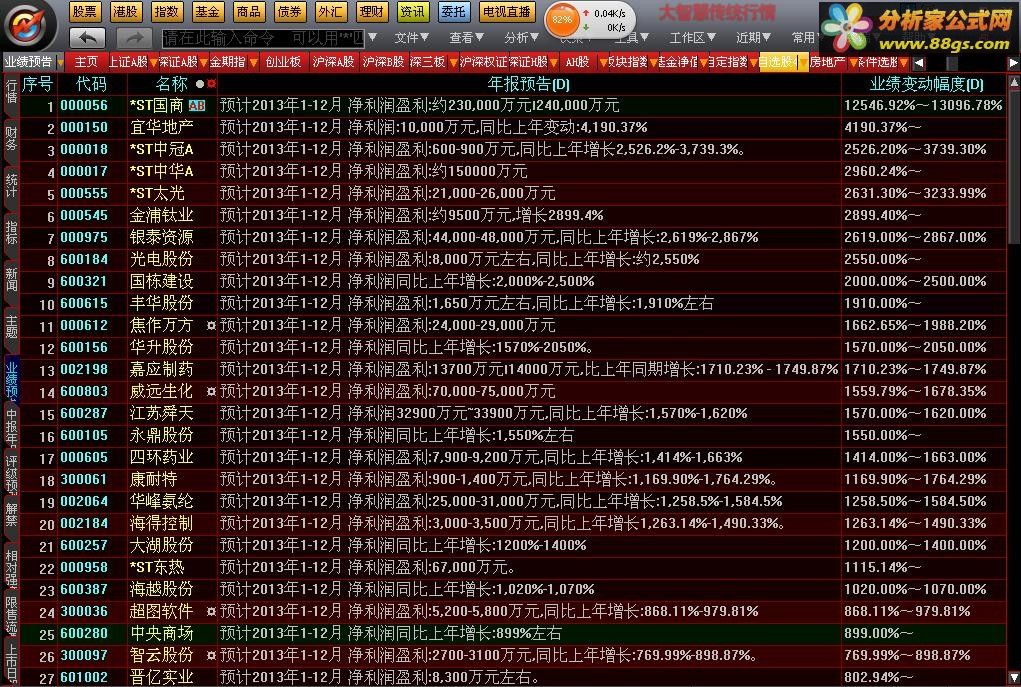
Task: Switch to the 沪深B股 tab
Action: tap(383, 62)
